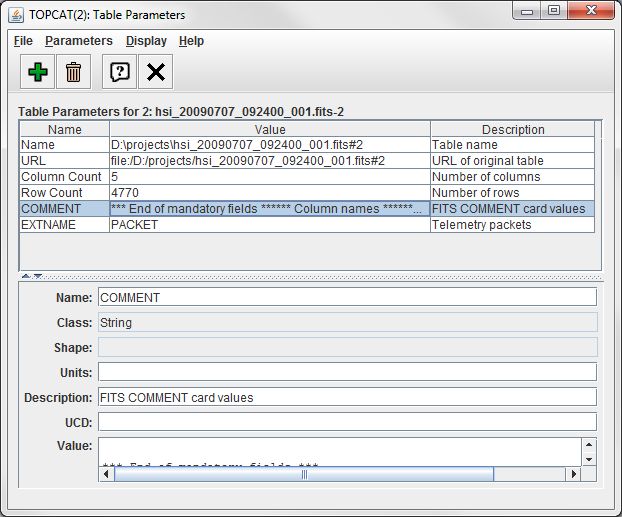Image resolution: width=622 pixels, height=517 pixels.
Task: Click the green plus Add Parameter icon
Action: pyautogui.click(x=37, y=72)
